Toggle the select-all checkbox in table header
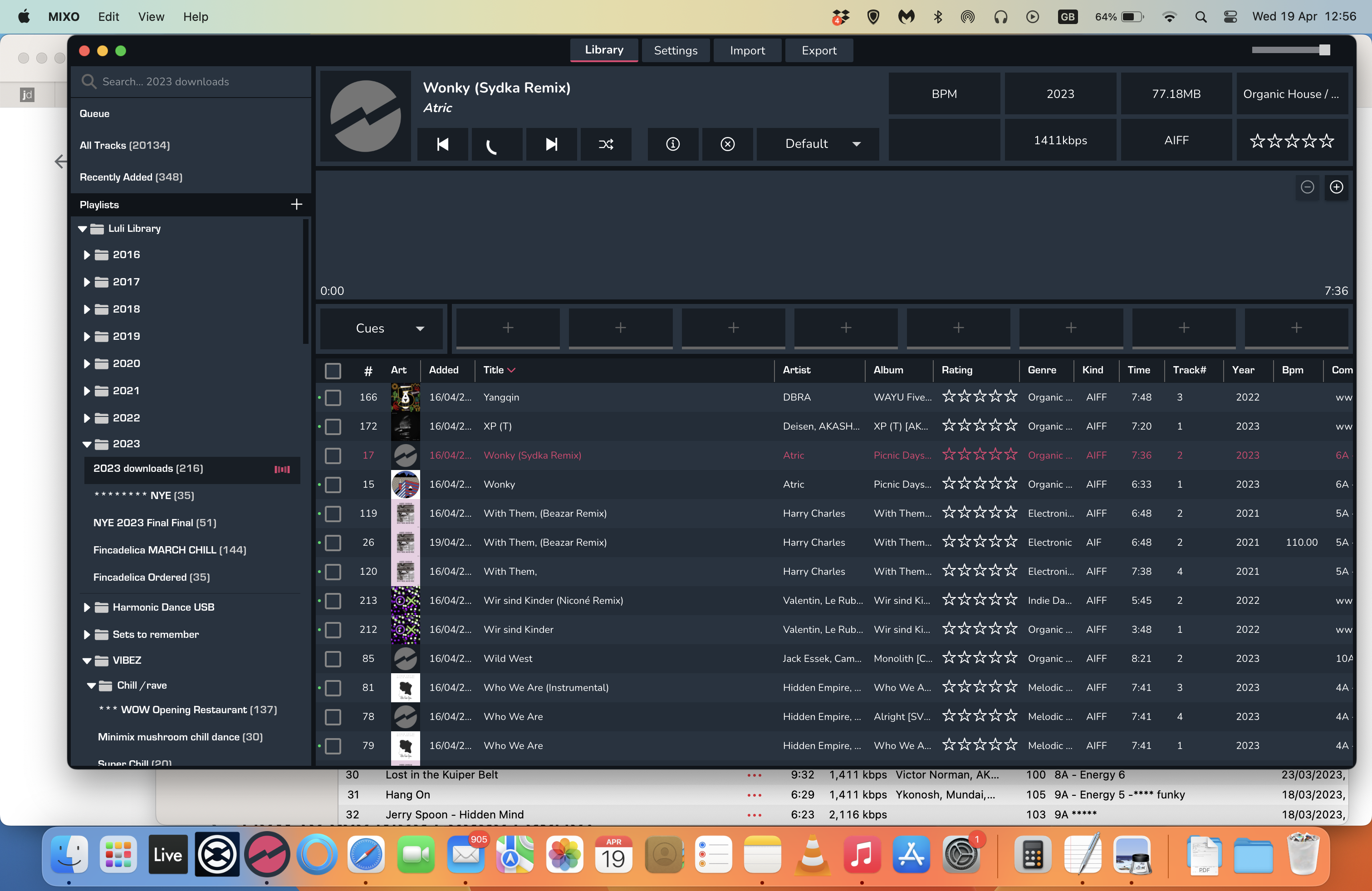The width and height of the screenshot is (1372, 891). click(x=333, y=371)
